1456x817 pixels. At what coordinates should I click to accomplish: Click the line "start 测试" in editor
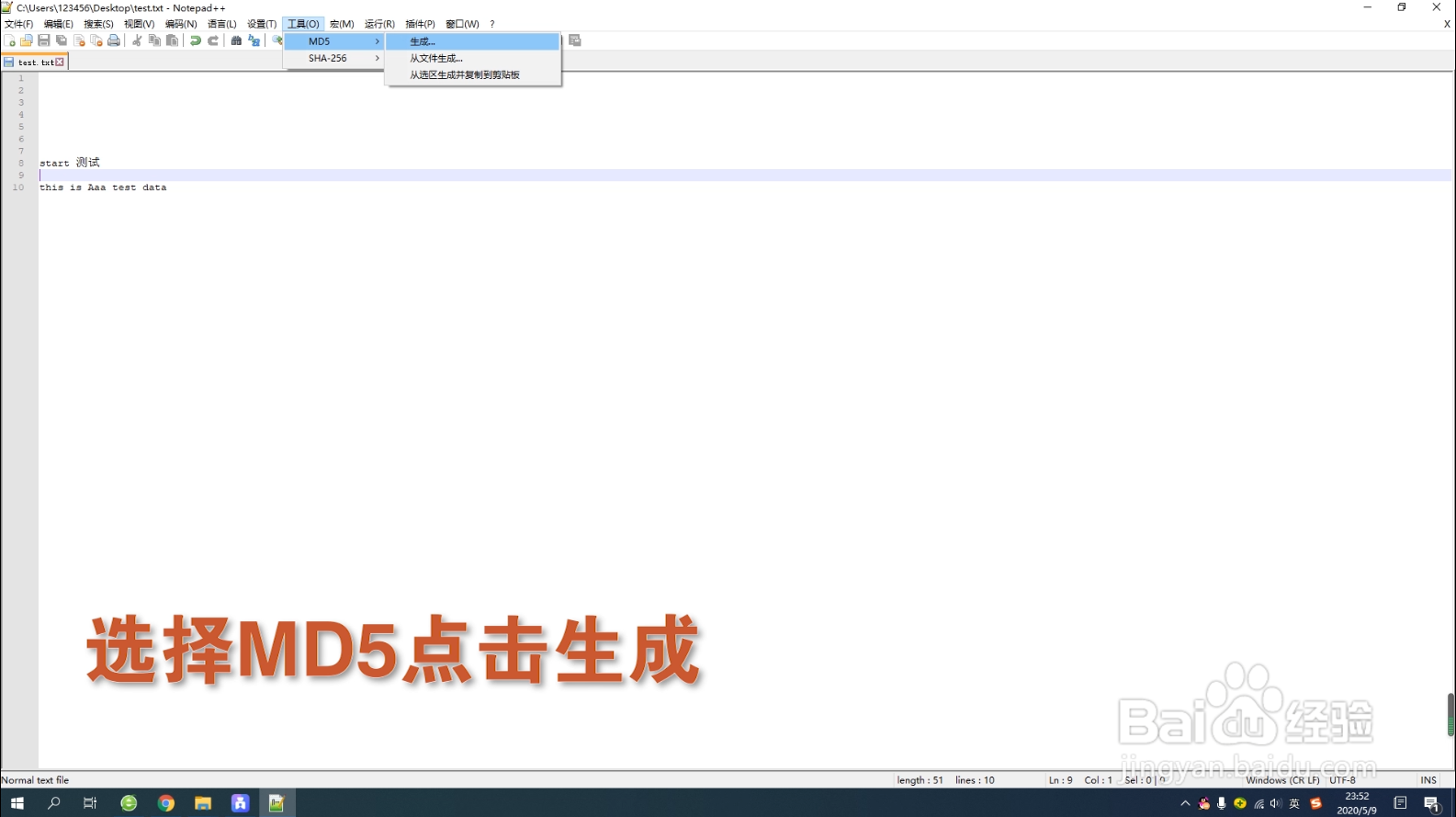coord(70,163)
